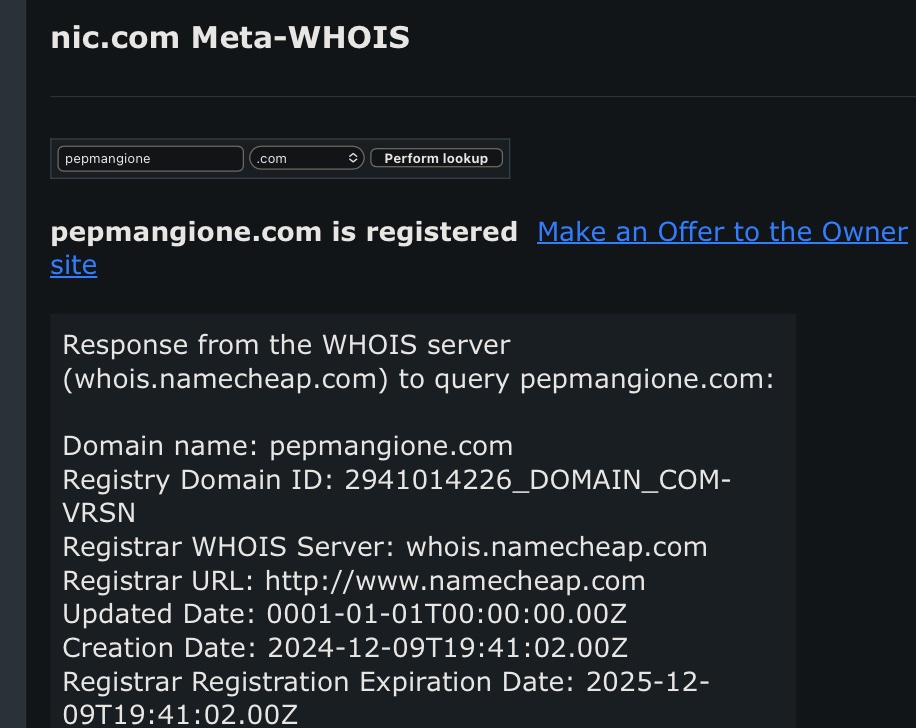Click the Registry Domain ID line

tap(396, 480)
